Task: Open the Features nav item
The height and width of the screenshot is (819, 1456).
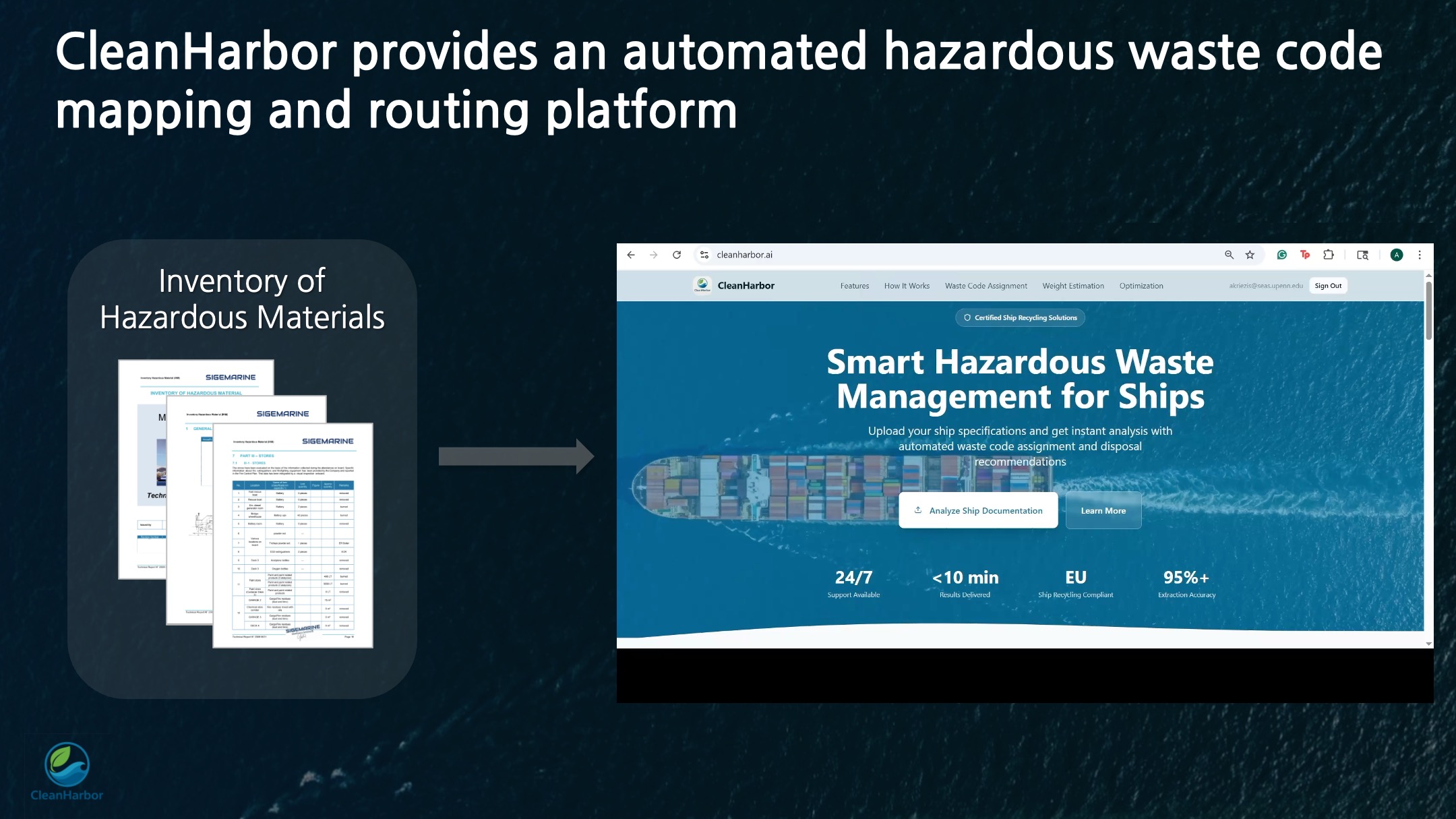Action: (854, 286)
